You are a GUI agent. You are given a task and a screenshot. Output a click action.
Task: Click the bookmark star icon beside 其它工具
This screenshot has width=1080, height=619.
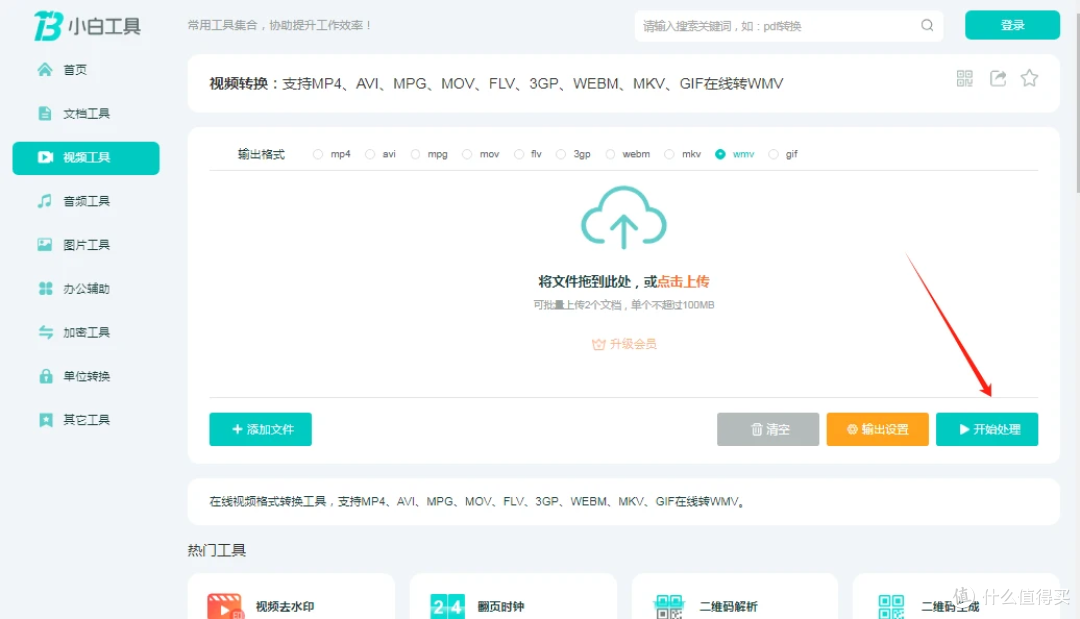point(45,420)
